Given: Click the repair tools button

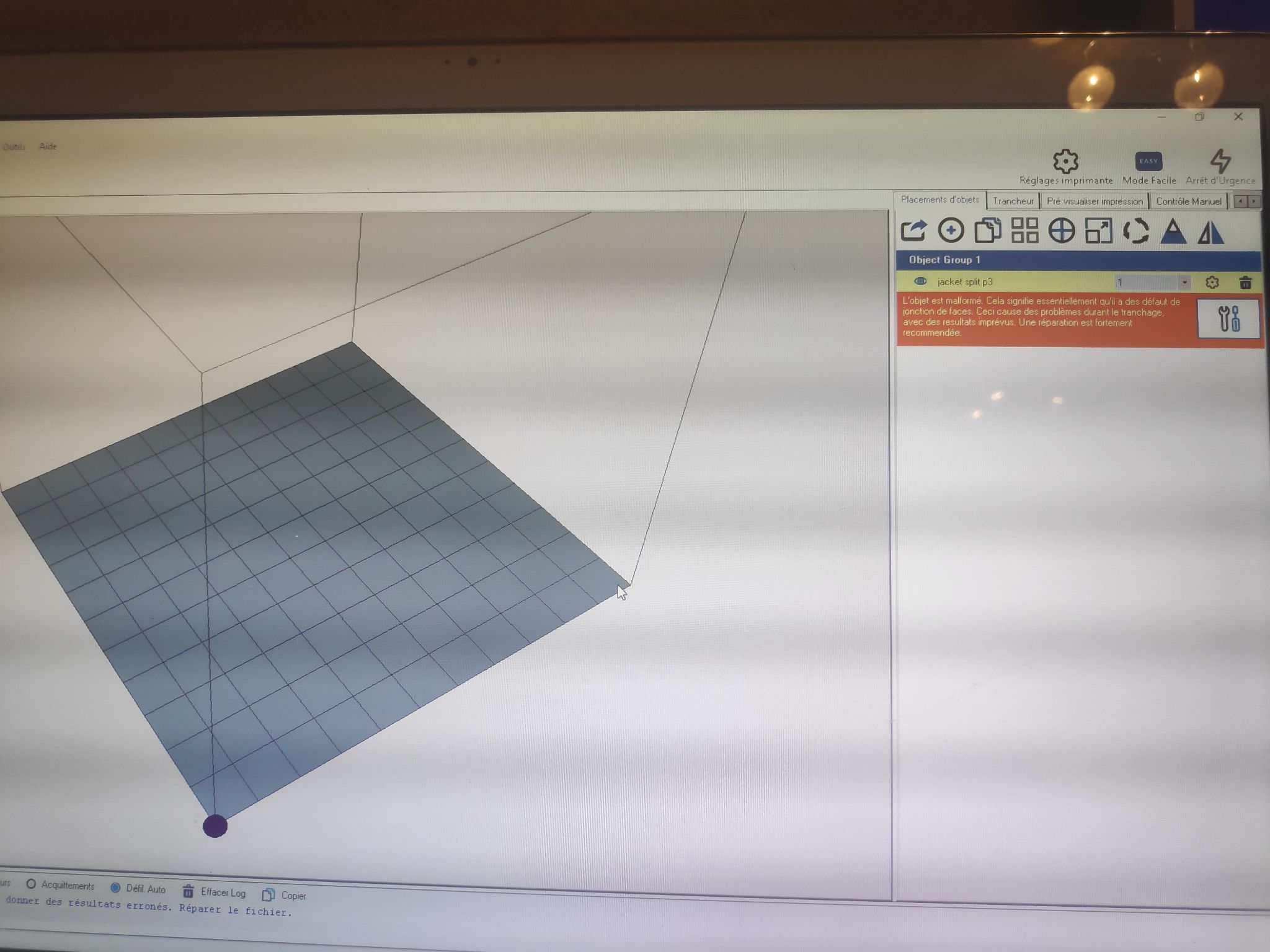Looking at the screenshot, I should [x=1228, y=319].
